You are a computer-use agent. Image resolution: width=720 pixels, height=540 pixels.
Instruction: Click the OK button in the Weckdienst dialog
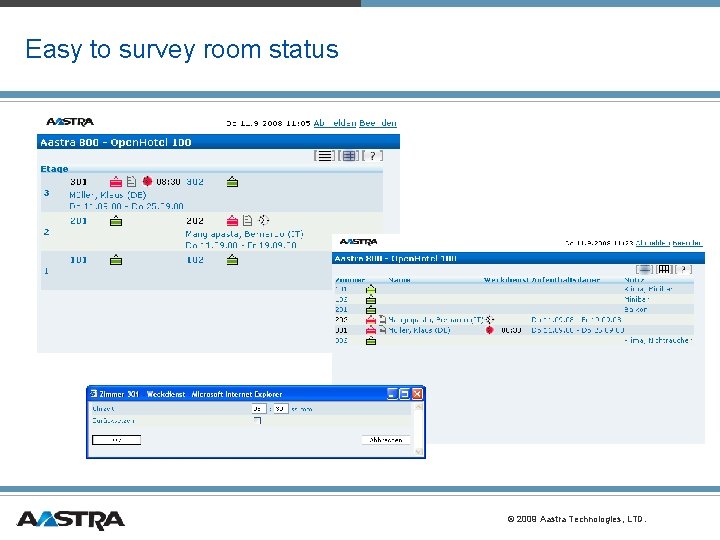[117, 440]
